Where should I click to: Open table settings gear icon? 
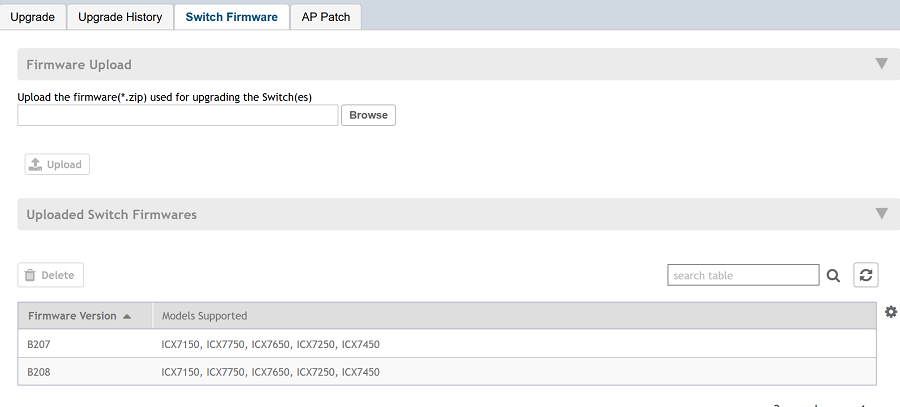click(891, 312)
